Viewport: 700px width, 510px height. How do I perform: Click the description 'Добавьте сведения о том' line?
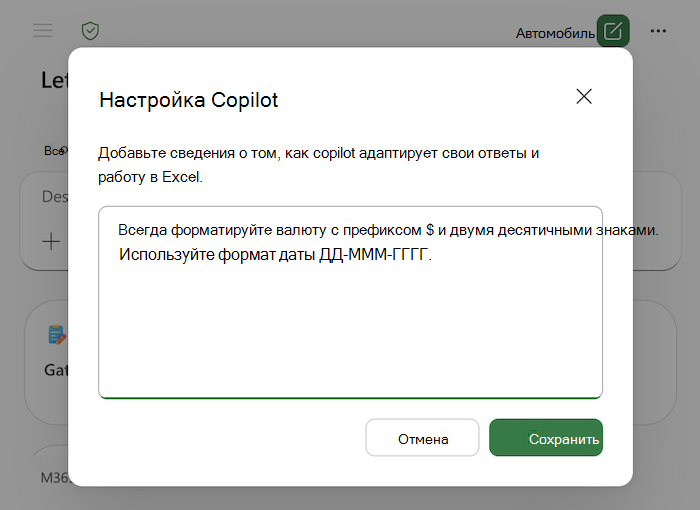pos(318,153)
